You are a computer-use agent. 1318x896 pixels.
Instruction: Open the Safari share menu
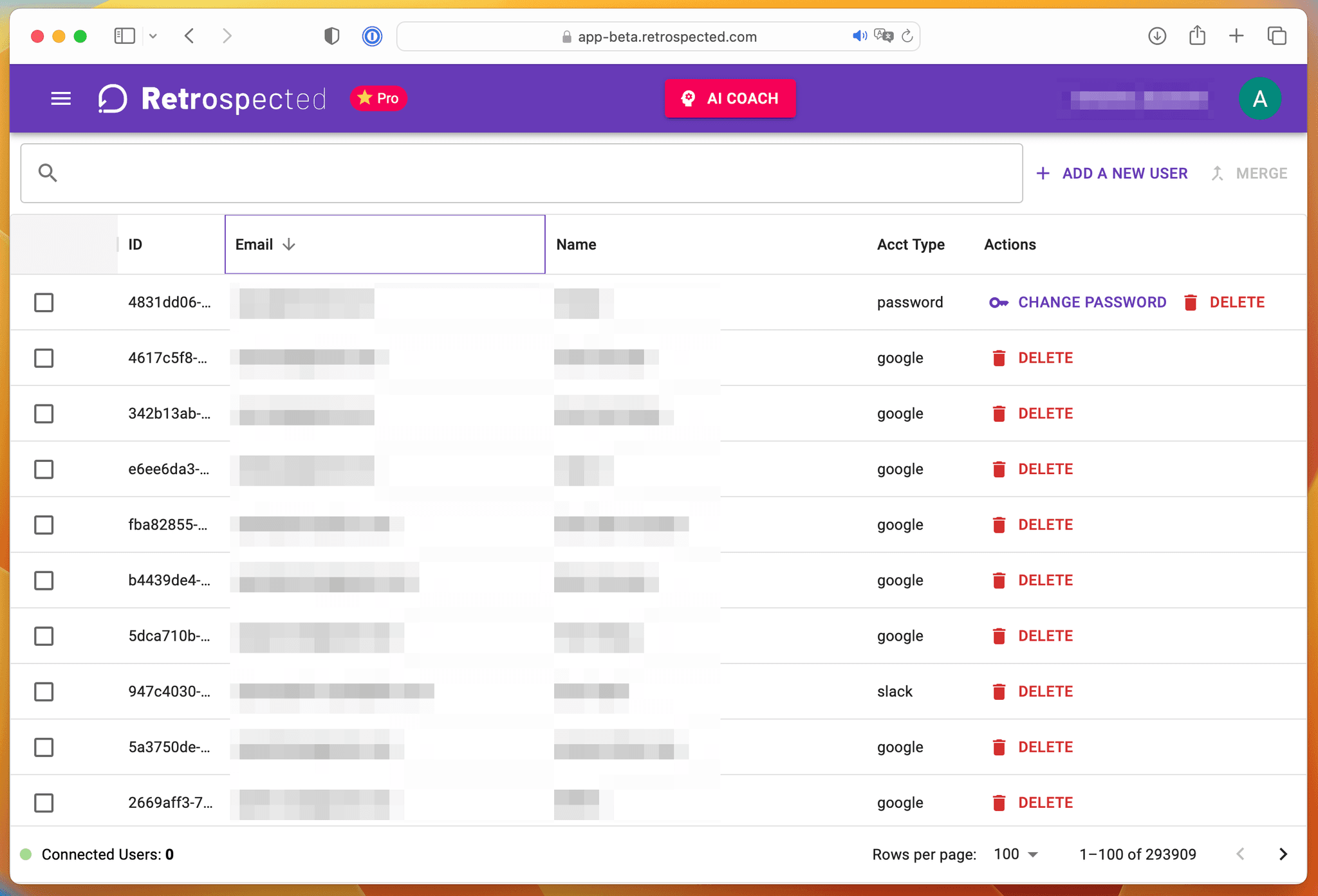(1197, 35)
